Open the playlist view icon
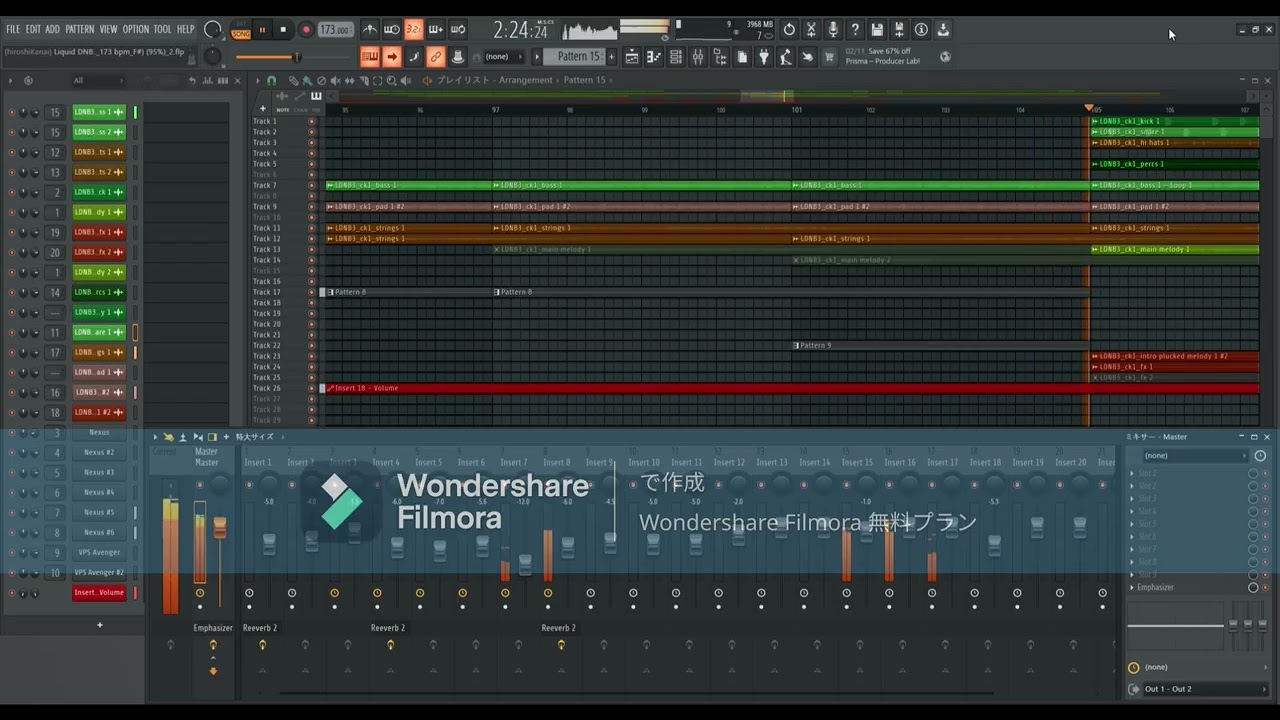The image size is (1280, 720). point(631,57)
